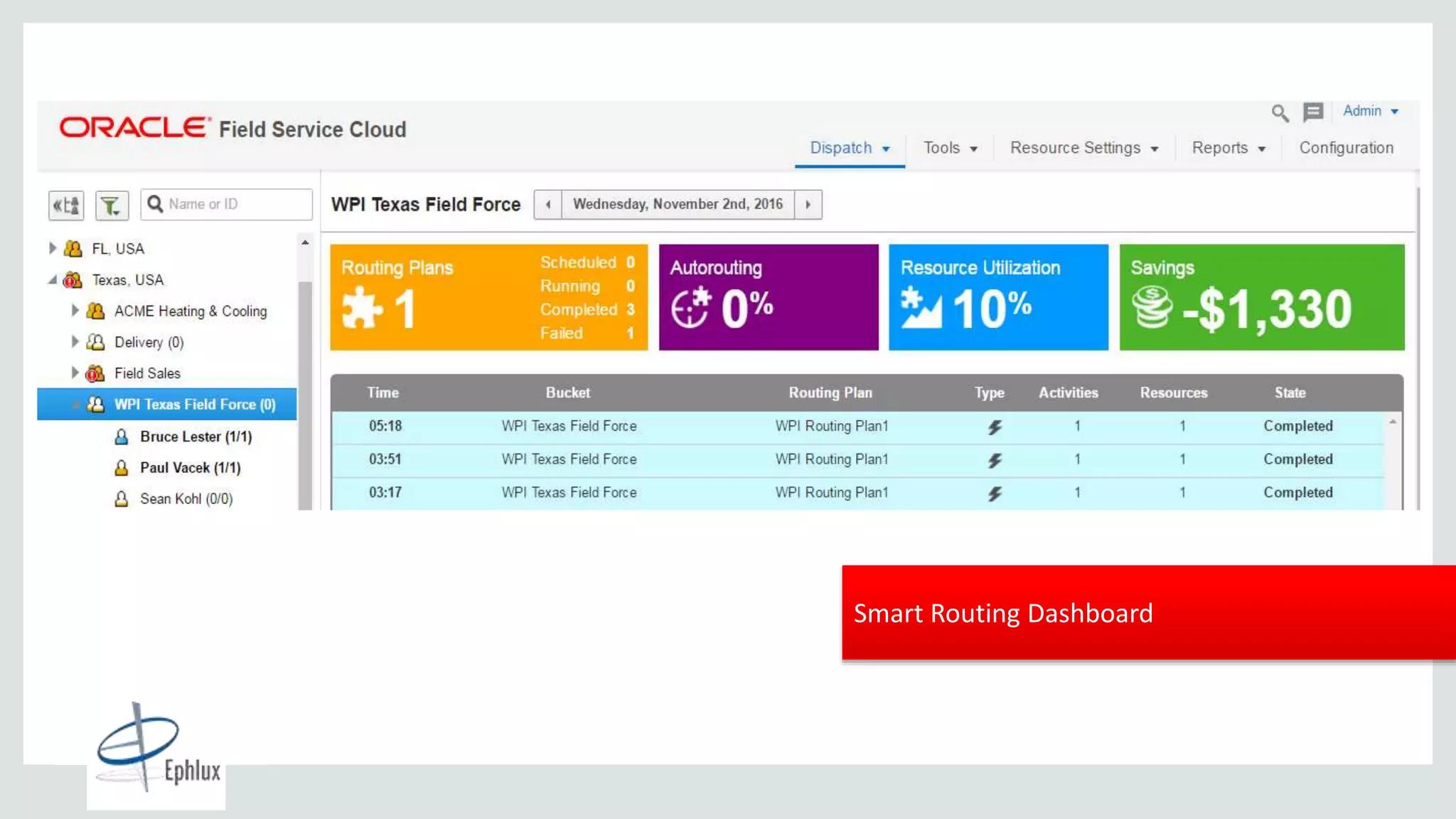Select WPI Texas Field Force (0) in tree
Screen dimensions: 1456x819
coord(167,405)
